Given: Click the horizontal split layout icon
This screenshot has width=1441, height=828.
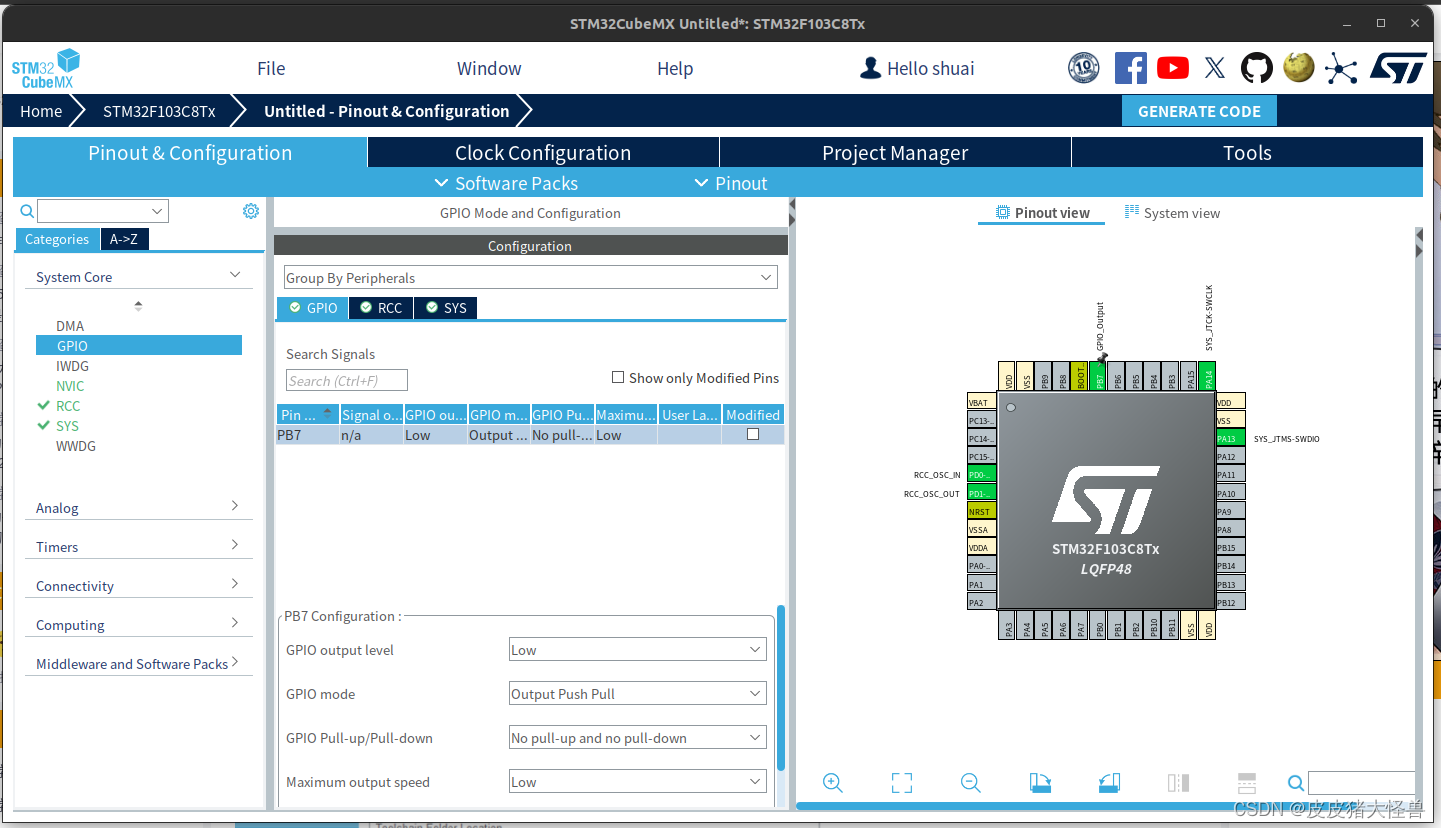Looking at the screenshot, I should (x=1247, y=783).
